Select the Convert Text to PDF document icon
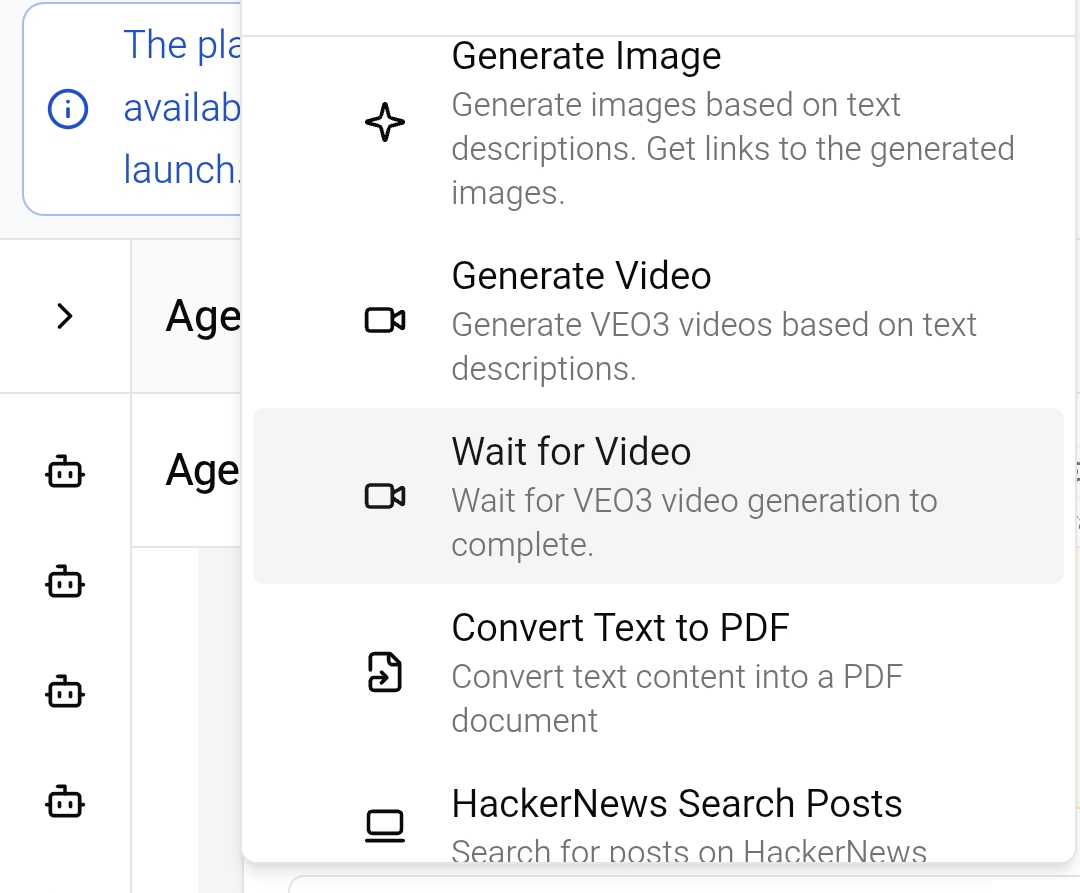 tap(385, 673)
